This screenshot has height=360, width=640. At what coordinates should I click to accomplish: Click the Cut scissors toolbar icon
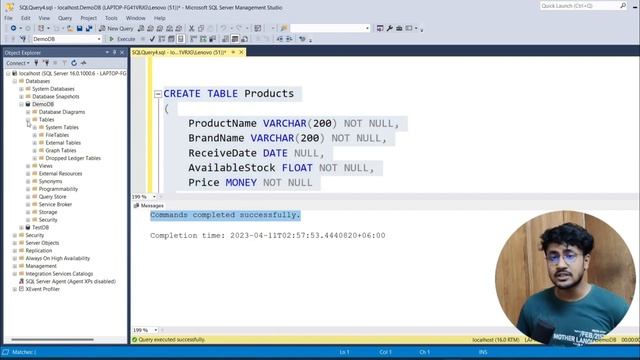pos(191,28)
